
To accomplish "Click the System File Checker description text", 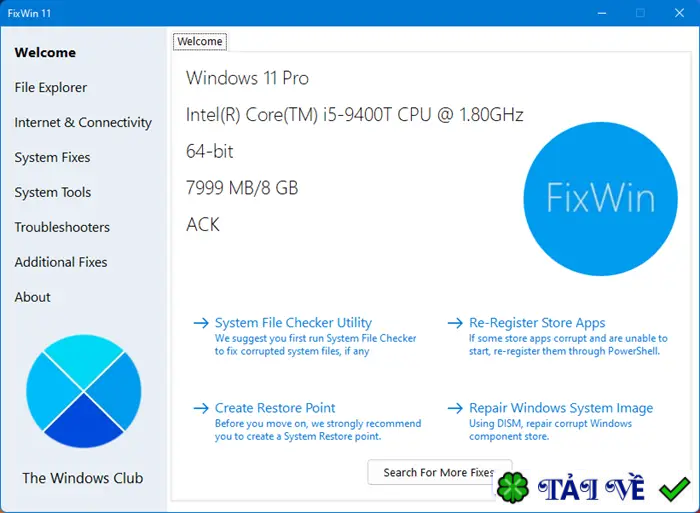I will click(315, 345).
